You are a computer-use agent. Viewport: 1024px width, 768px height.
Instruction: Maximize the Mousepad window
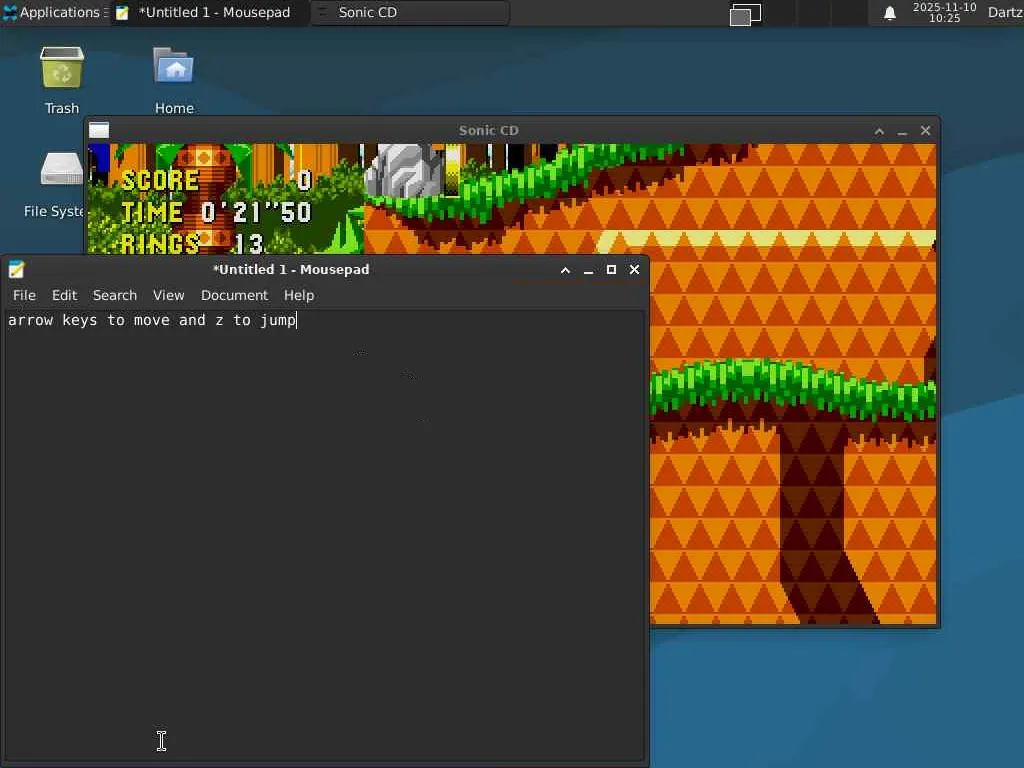coord(611,270)
